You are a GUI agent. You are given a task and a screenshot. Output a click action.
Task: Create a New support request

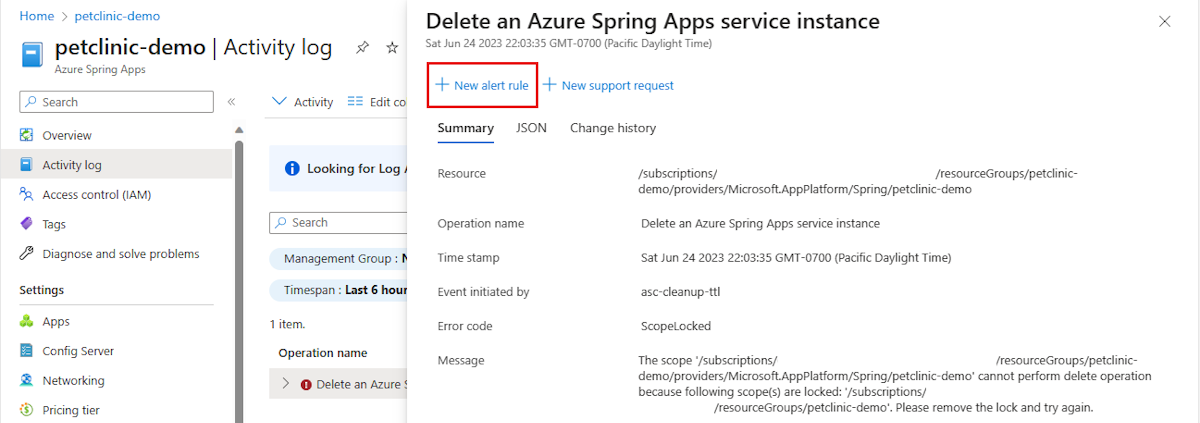tap(609, 86)
